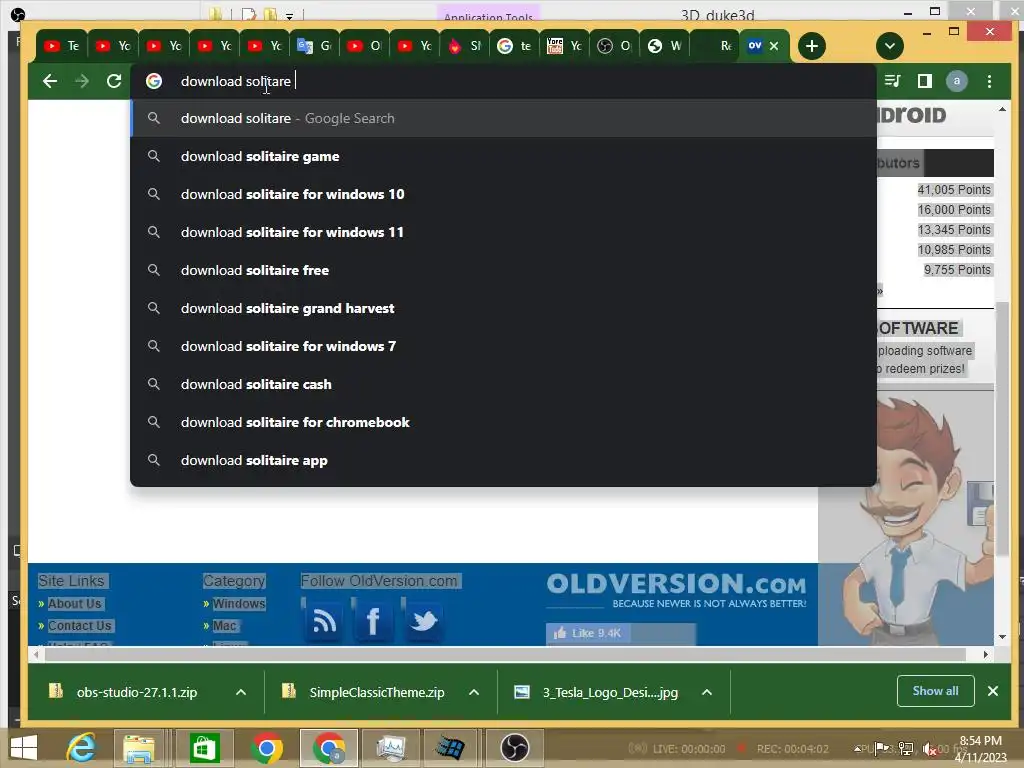The height and width of the screenshot is (768, 1024).
Task: Click the Facebook Like 9.4K button
Action: click(588, 633)
